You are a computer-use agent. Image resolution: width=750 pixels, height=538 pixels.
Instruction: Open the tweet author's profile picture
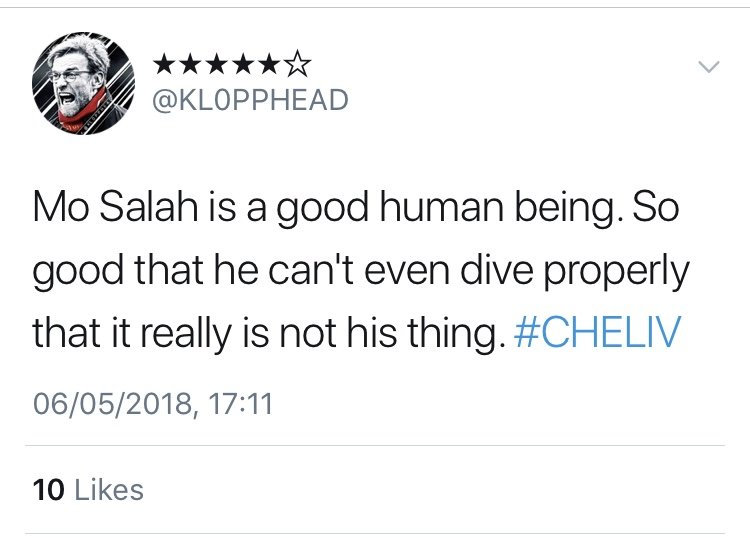coord(83,84)
